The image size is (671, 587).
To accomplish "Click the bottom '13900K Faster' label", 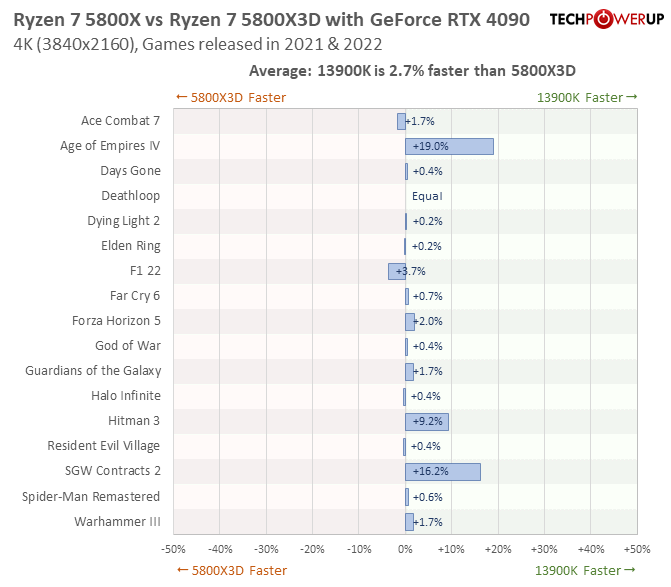I will [585, 570].
